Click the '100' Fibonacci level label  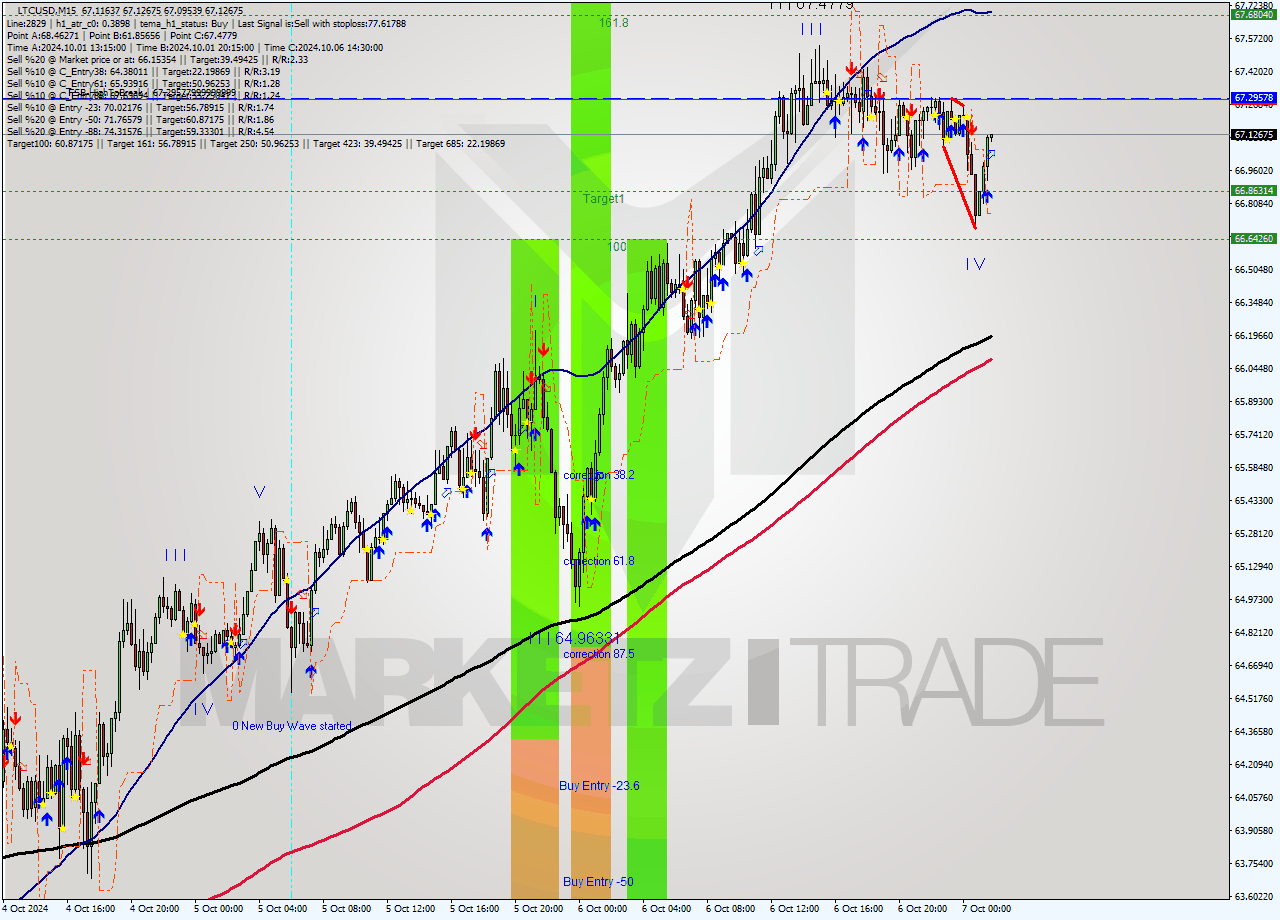point(617,246)
